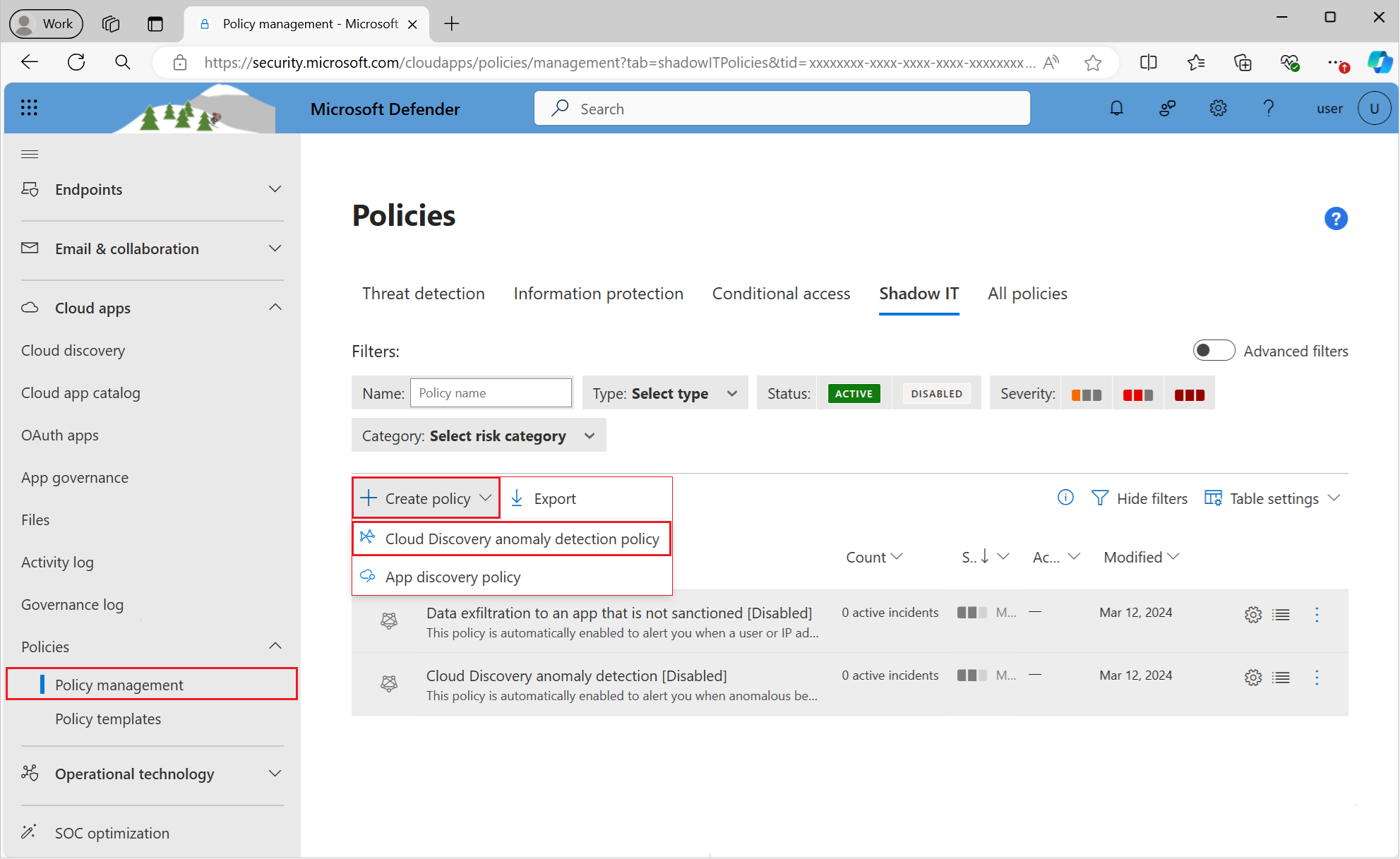Select the medium severity color swatch filter
This screenshot has height=859, width=1400.
click(x=1137, y=393)
